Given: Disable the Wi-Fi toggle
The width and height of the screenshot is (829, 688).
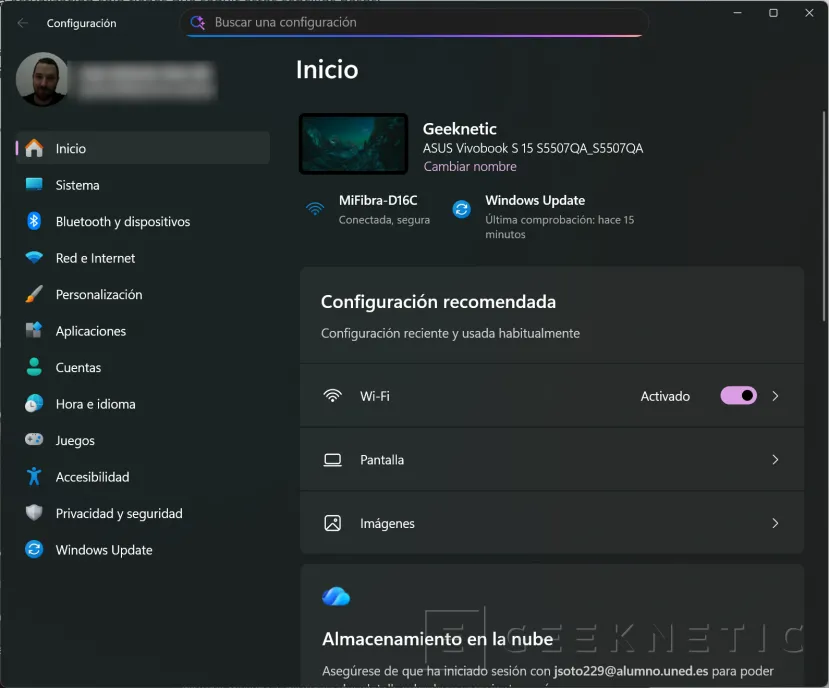Looking at the screenshot, I should [x=738, y=395].
